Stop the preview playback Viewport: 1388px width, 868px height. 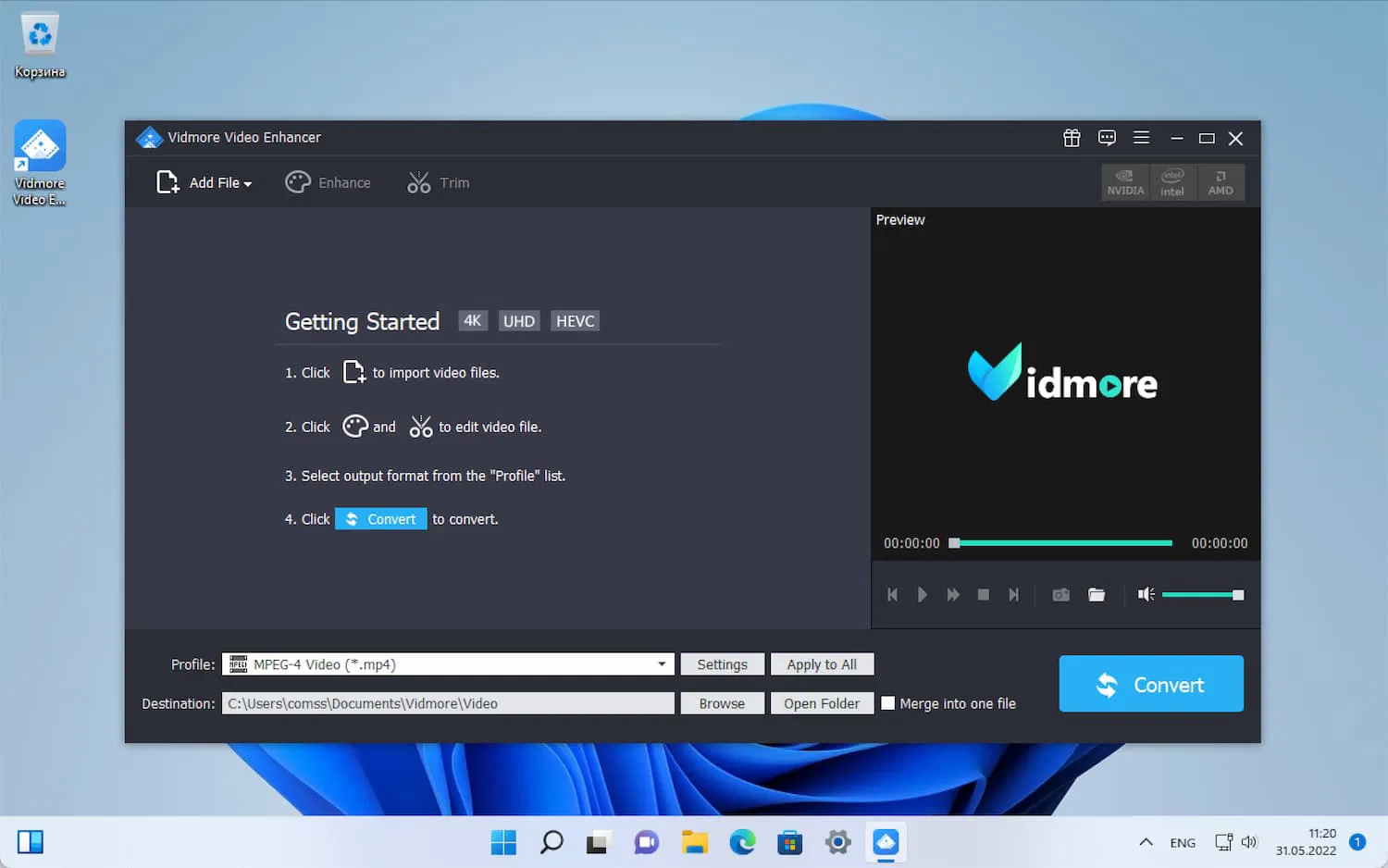click(984, 595)
